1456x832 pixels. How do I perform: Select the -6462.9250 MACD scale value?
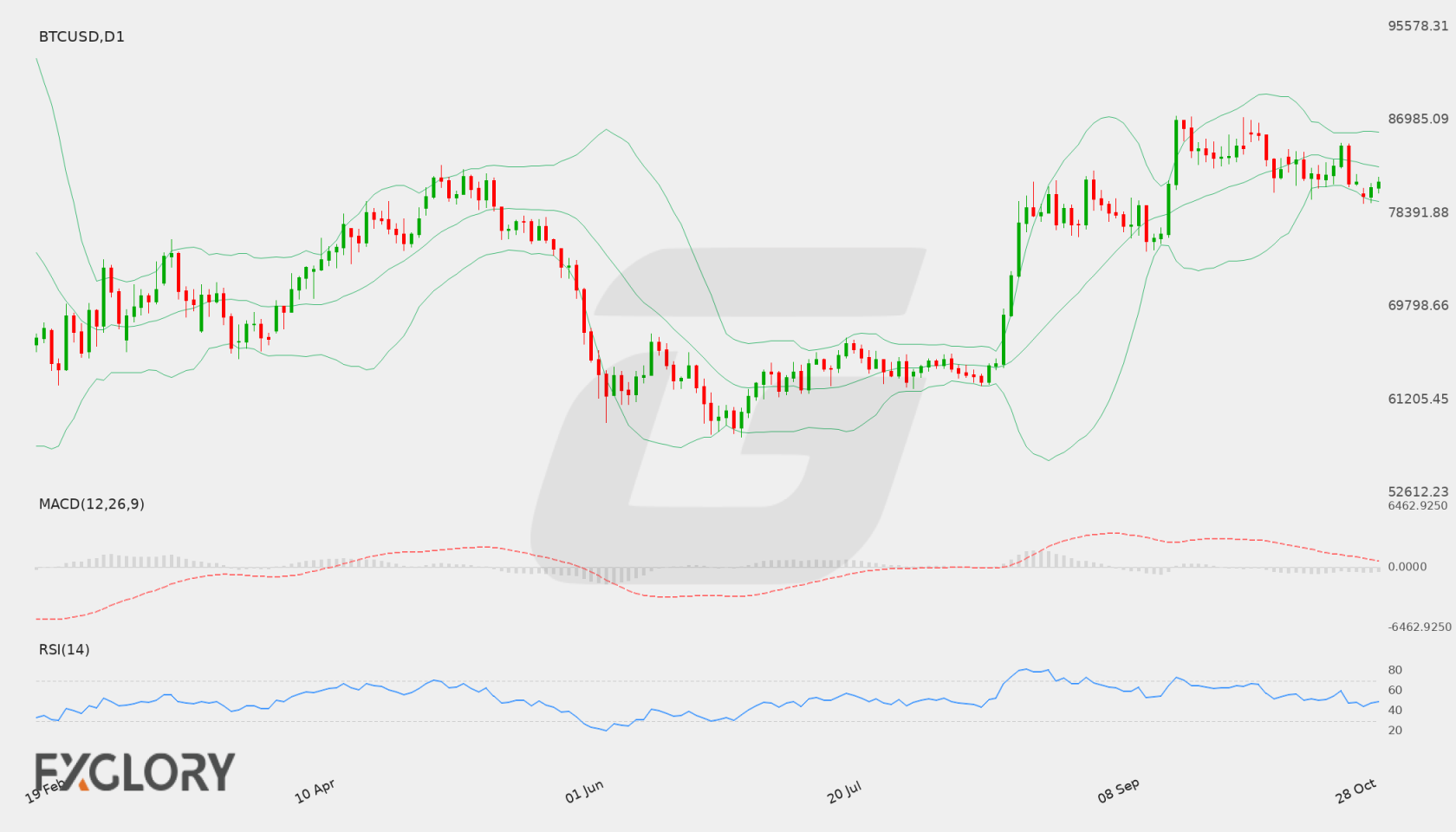[1420, 627]
